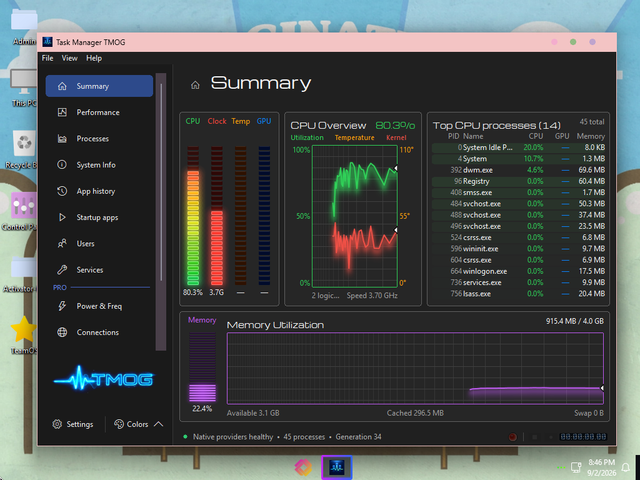Open the notification bell in system tray

(625, 467)
